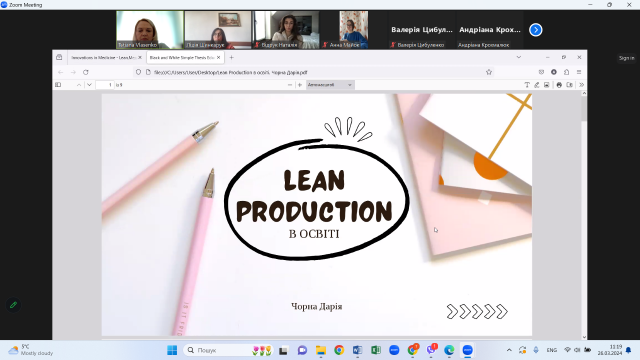This screenshot has width=640, height=360.
Task: Zoom out the PDF document
Action: (x=290, y=85)
